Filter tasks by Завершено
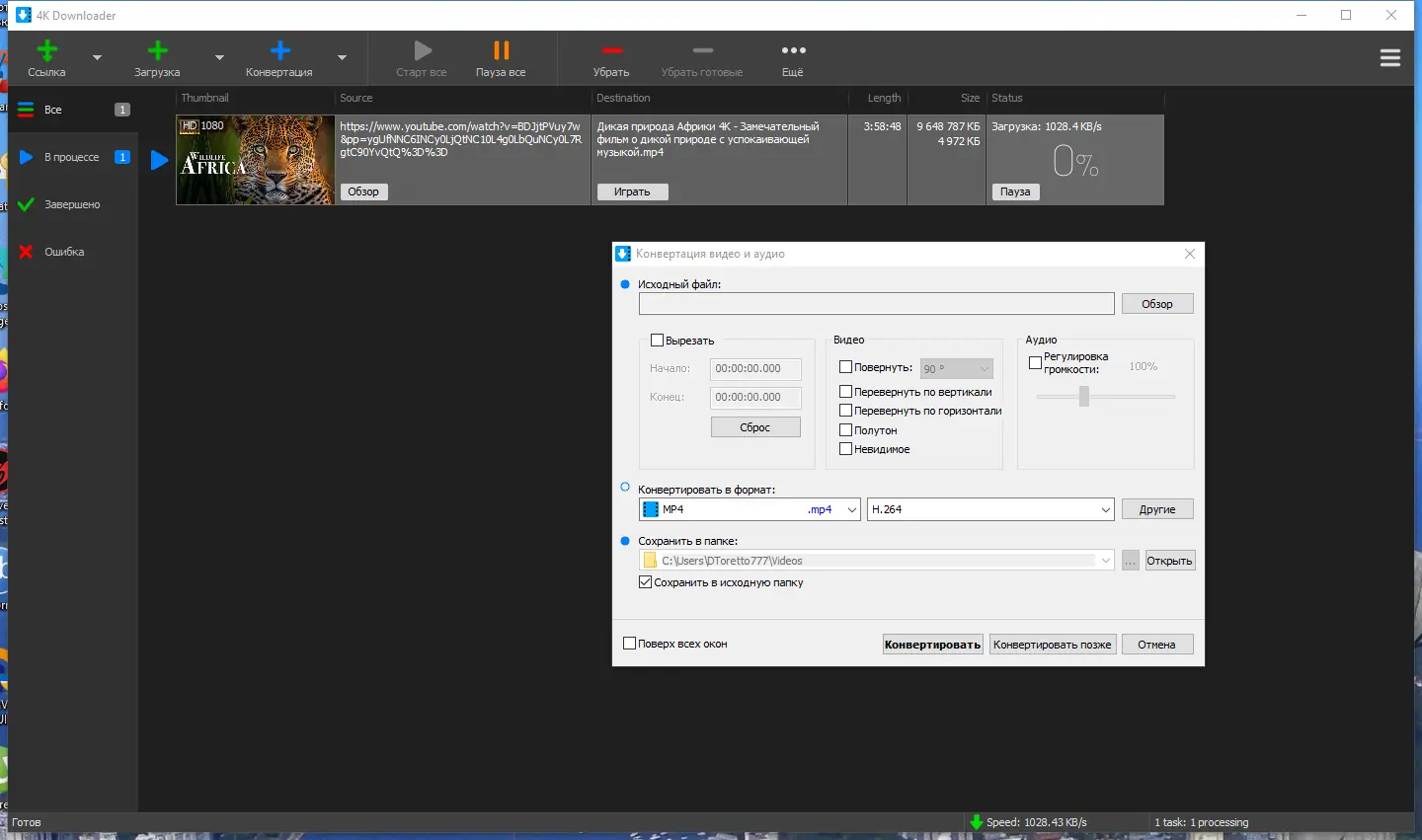The width and height of the screenshot is (1422, 840). 74,204
